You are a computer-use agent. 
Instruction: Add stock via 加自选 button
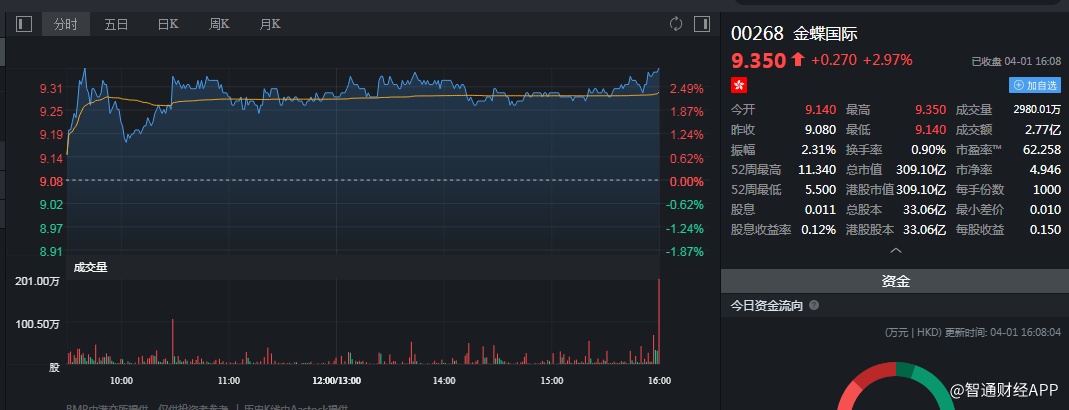pyautogui.click(x=1034, y=86)
